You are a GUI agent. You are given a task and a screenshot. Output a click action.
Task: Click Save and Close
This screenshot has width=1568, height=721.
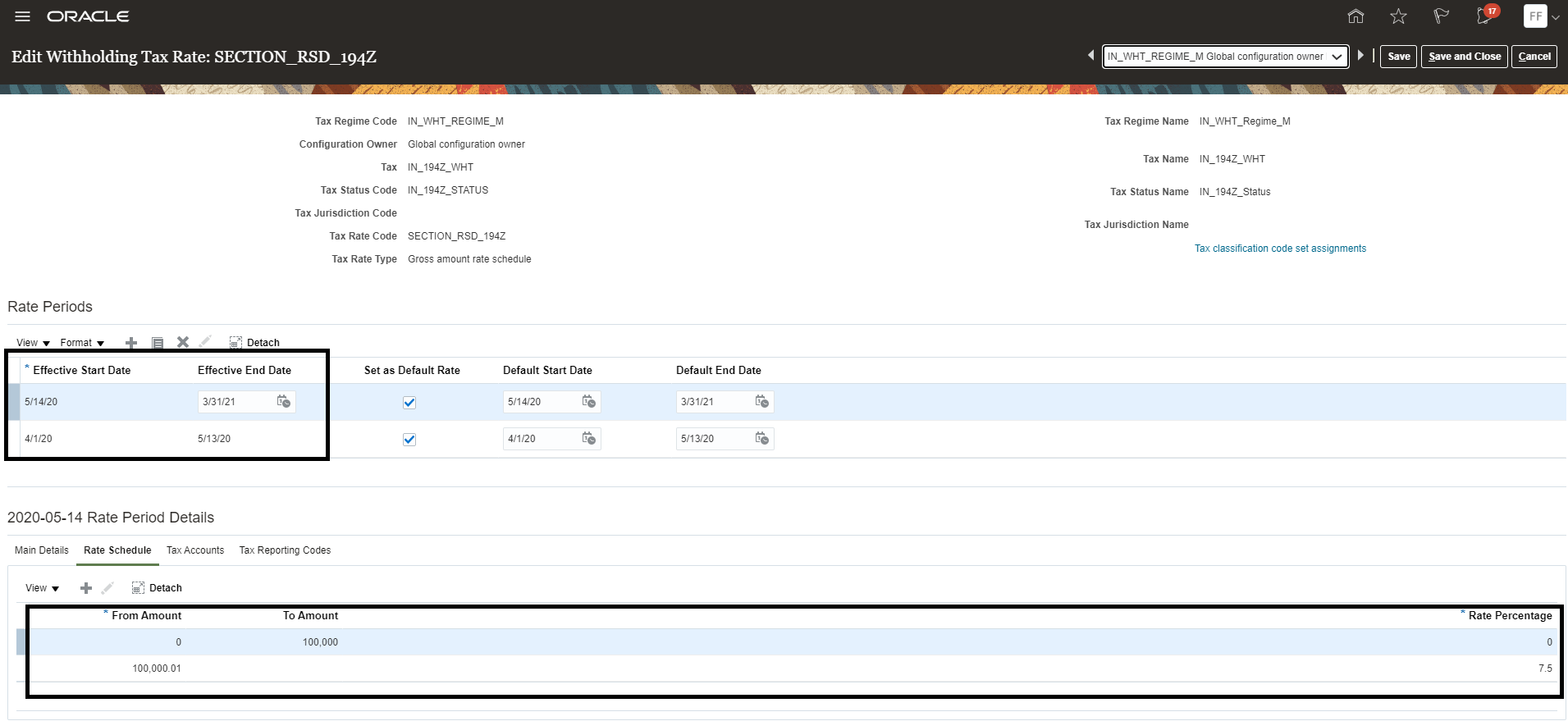click(x=1464, y=57)
